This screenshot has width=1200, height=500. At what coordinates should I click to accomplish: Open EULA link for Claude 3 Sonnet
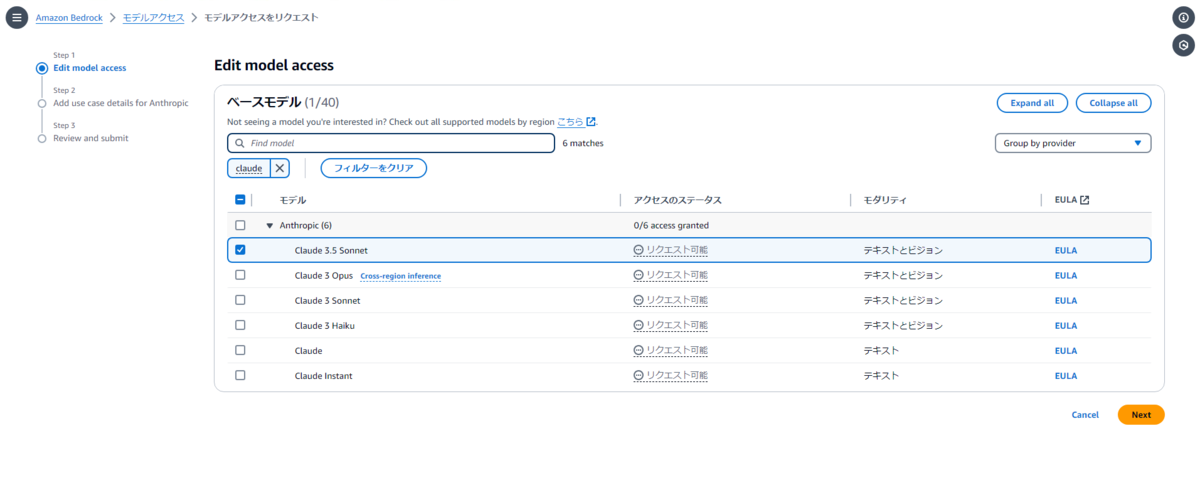coord(1066,300)
